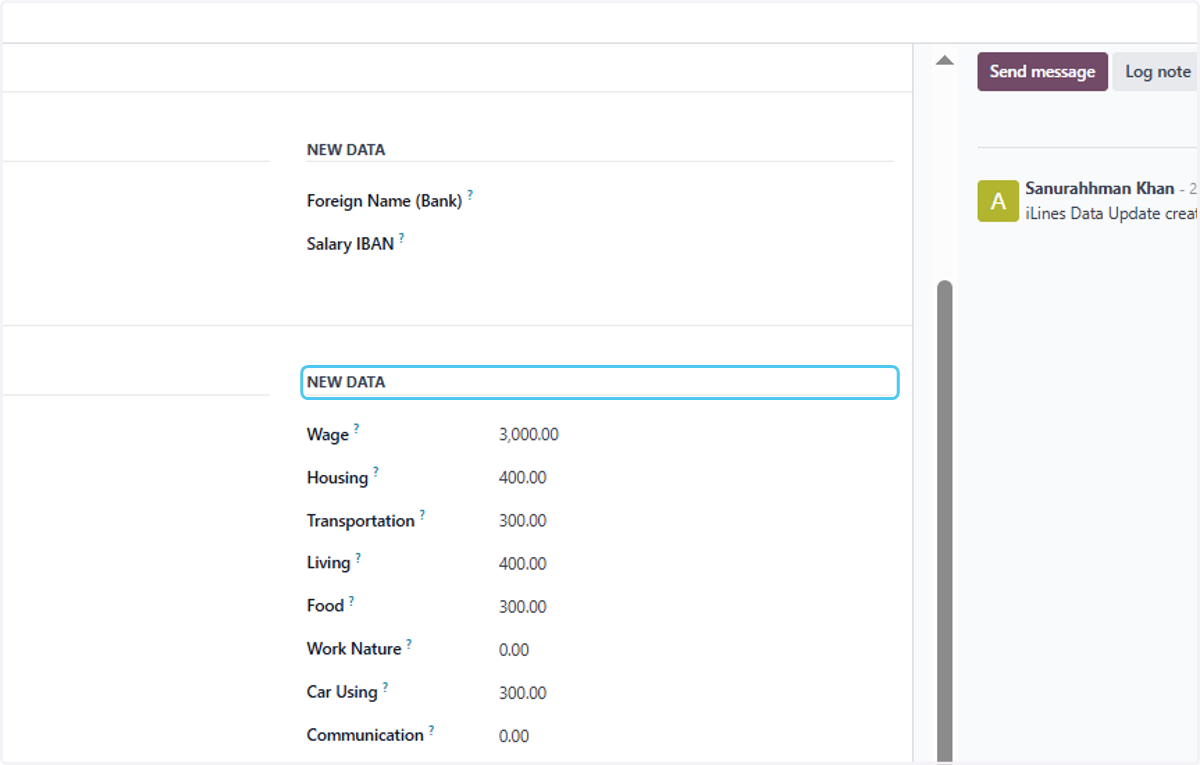1200x765 pixels.
Task: Click the help icon next to Salary IBAN
Action: pos(402,238)
